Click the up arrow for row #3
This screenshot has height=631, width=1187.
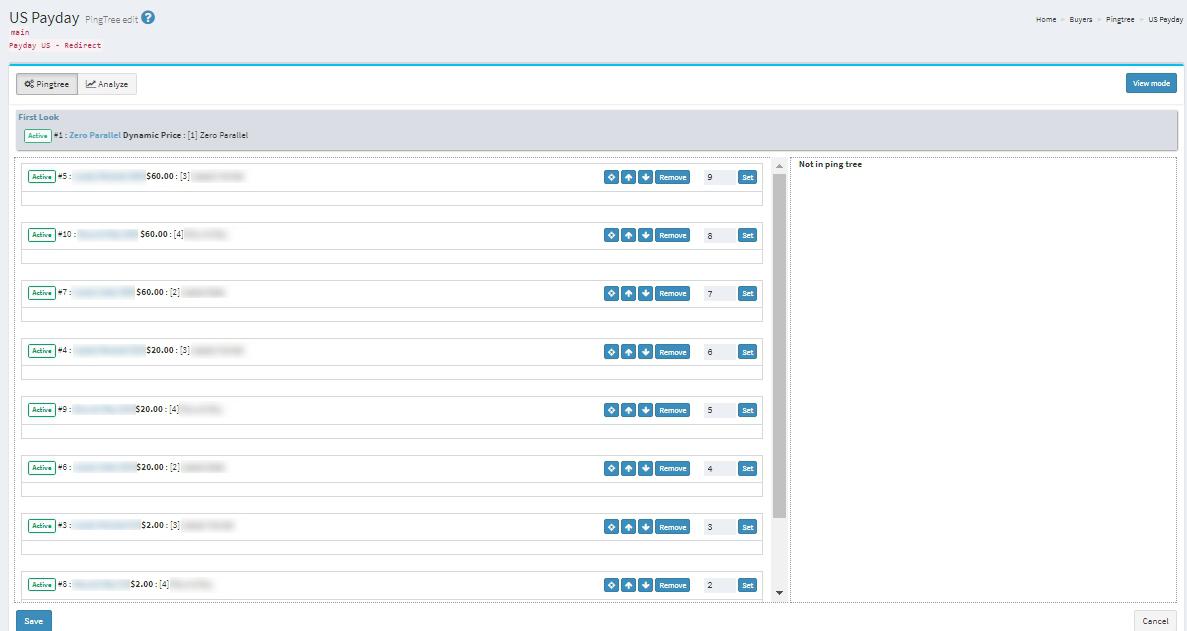pyautogui.click(x=628, y=527)
